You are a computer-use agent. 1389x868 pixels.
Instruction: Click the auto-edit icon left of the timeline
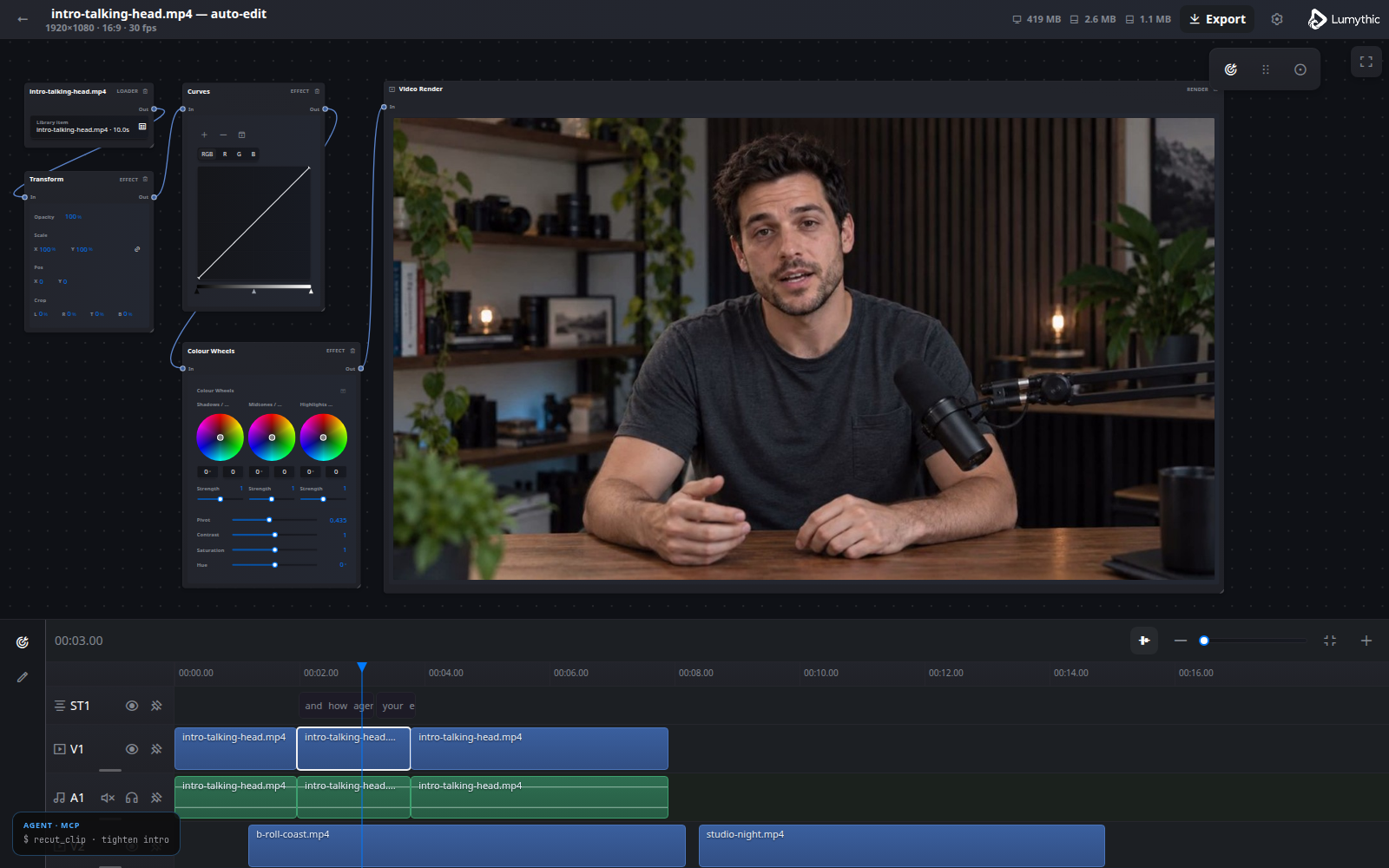click(23, 642)
